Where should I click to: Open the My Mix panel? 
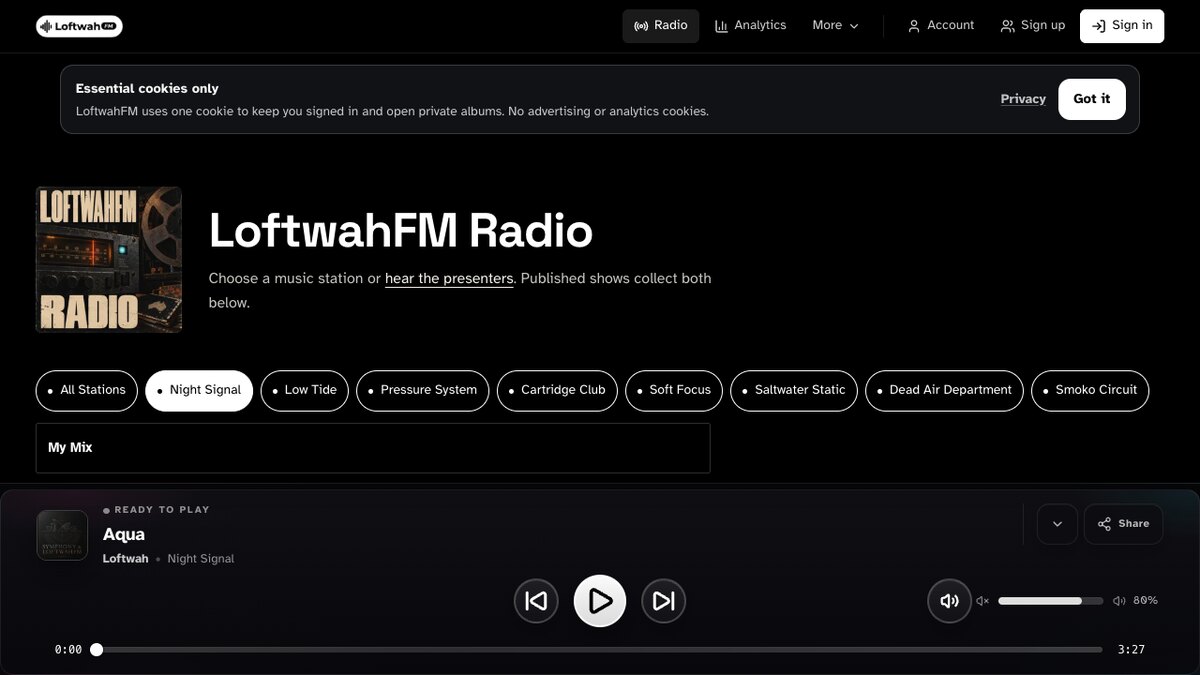point(373,448)
